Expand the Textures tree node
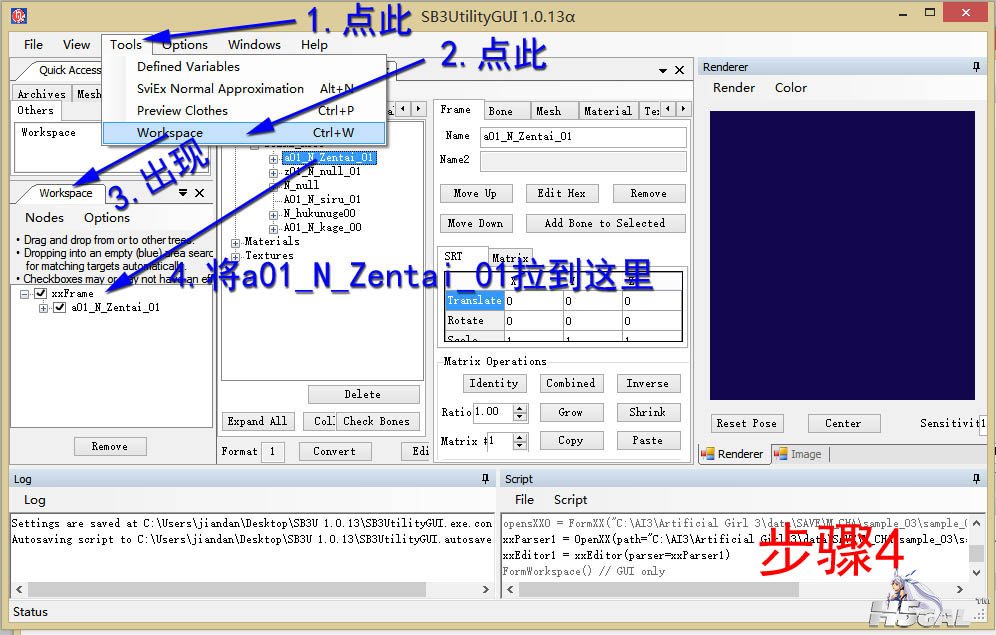The height and width of the screenshot is (635, 996). pyautogui.click(x=235, y=257)
